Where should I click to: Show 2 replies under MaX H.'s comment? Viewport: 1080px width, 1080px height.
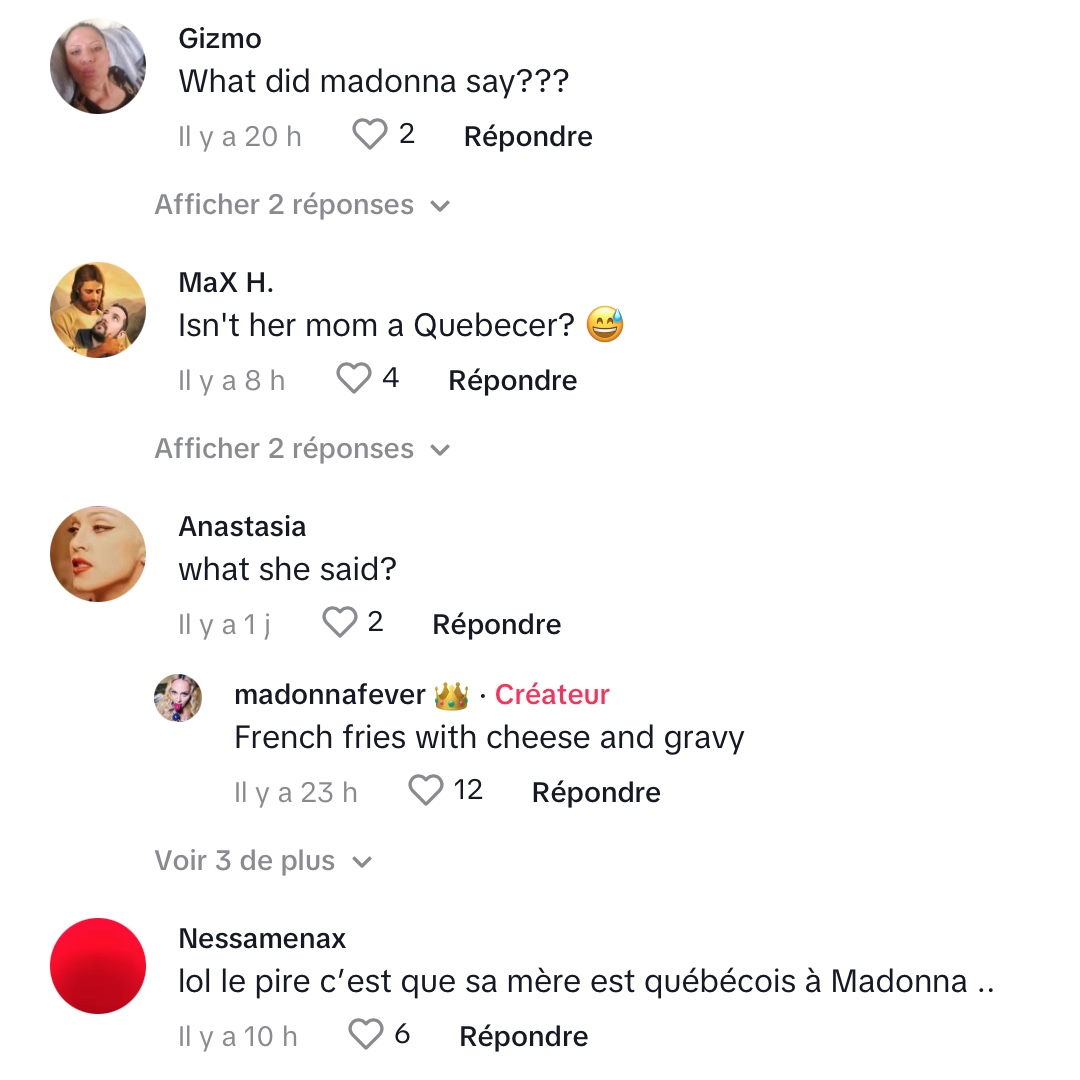[x=302, y=448]
